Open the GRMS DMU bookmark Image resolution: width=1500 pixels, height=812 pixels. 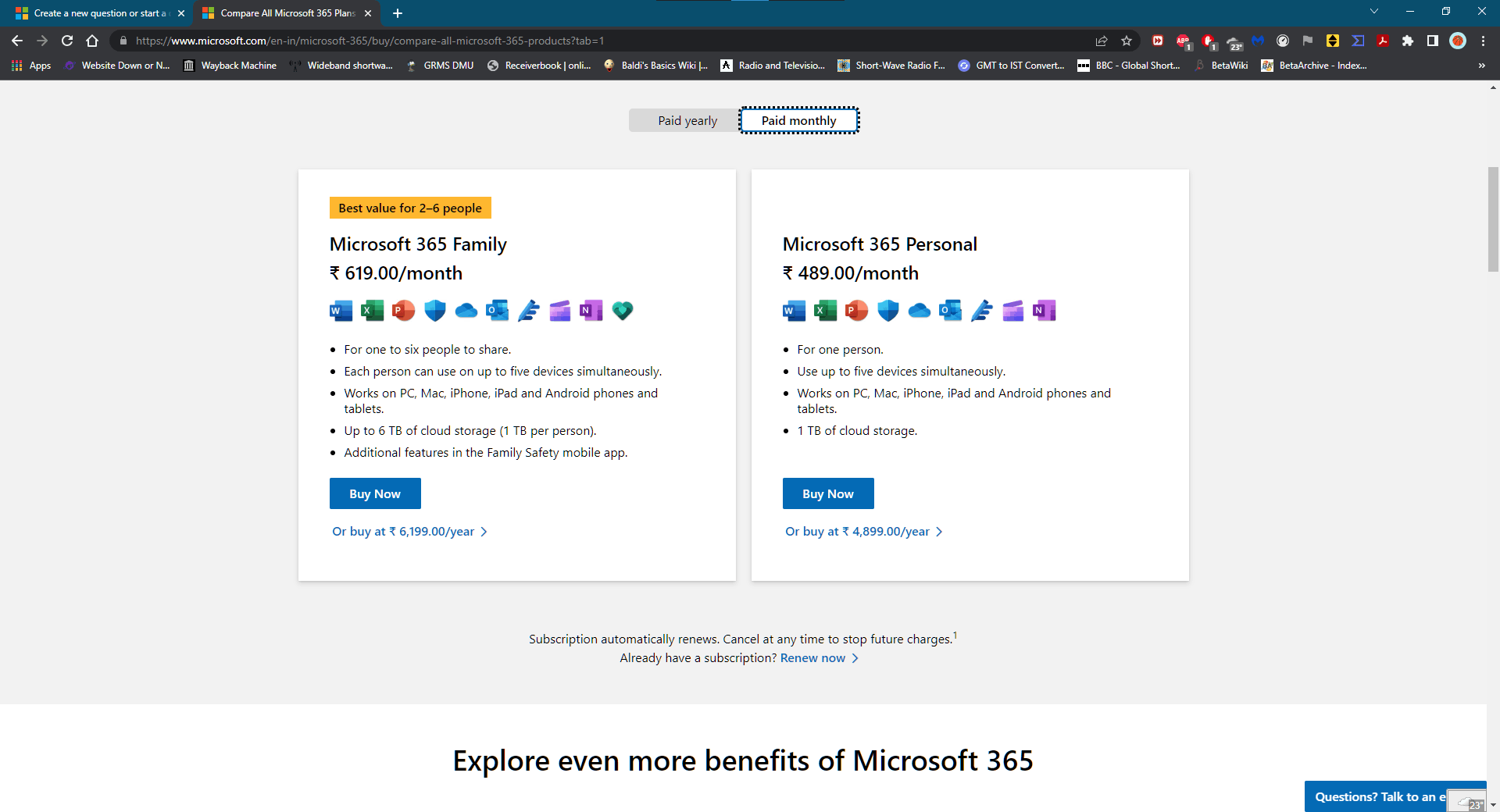[x=440, y=66]
